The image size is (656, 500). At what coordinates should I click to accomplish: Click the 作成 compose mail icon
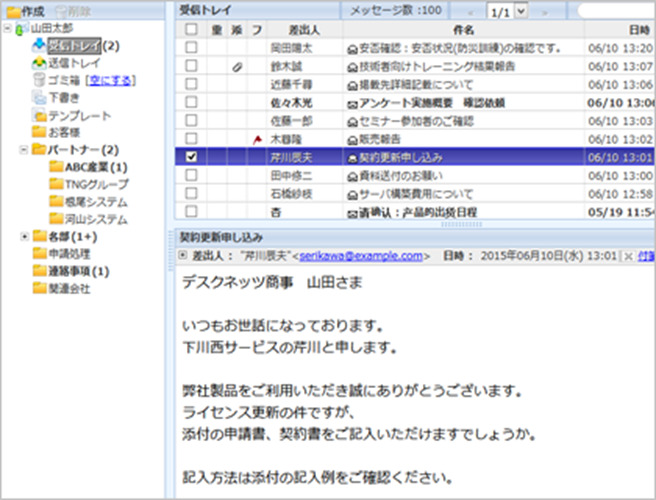point(14,10)
